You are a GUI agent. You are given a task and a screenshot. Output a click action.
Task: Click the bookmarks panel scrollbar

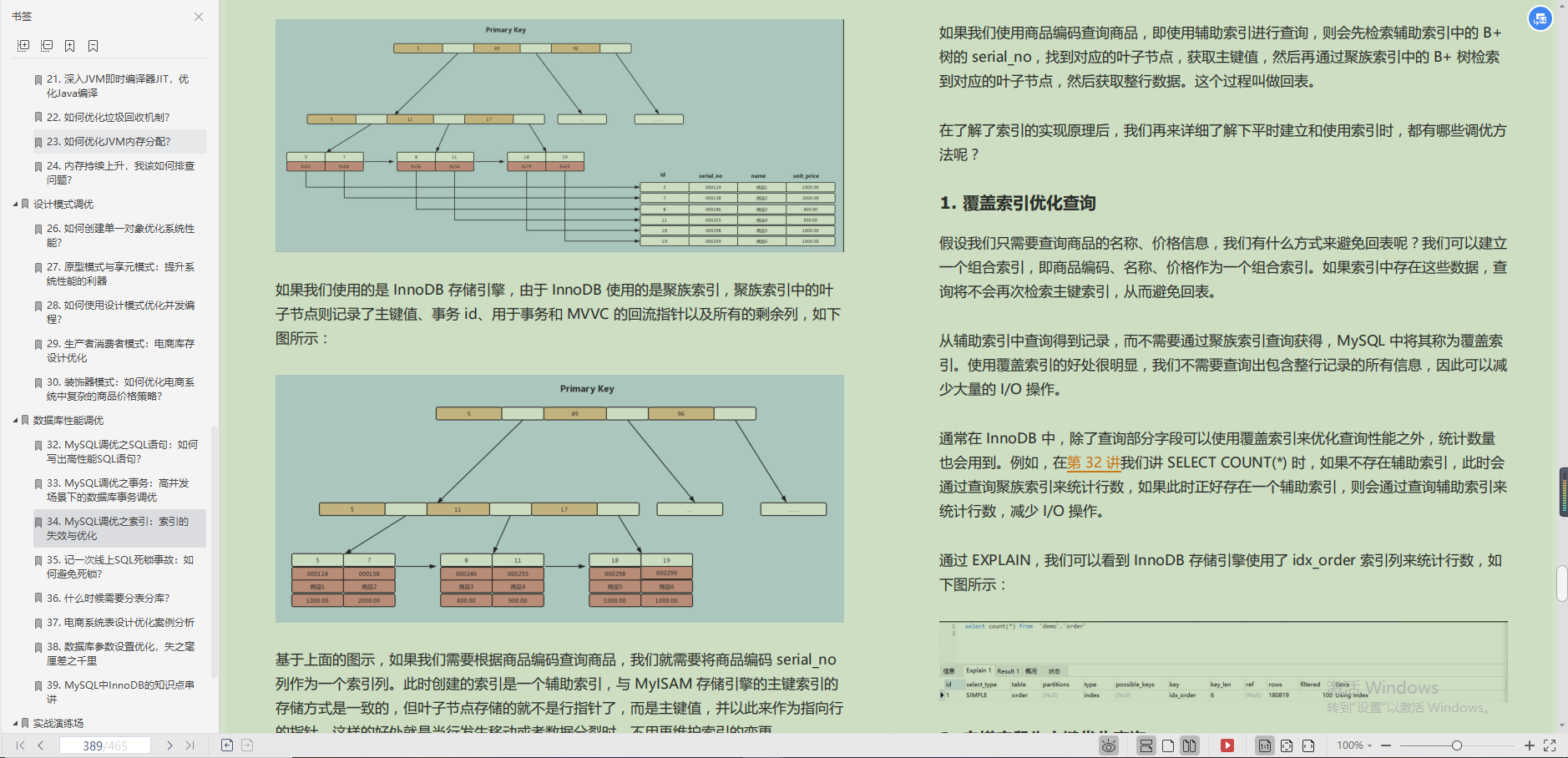click(x=214, y=551)
